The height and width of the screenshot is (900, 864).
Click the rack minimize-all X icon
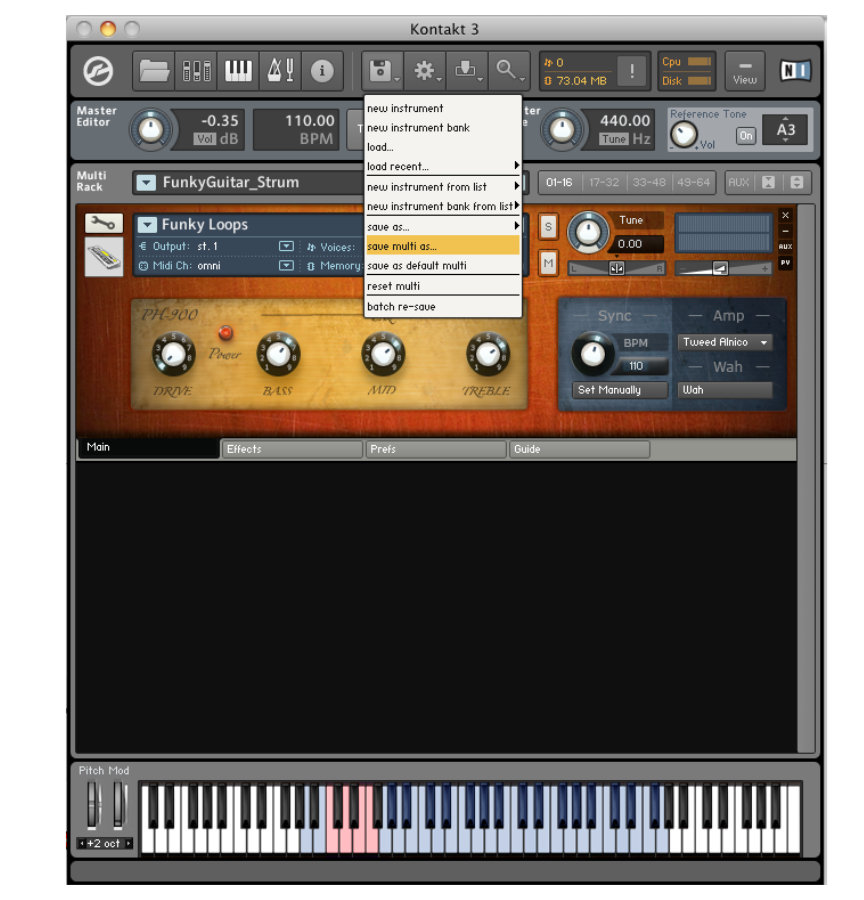(768, 183)
